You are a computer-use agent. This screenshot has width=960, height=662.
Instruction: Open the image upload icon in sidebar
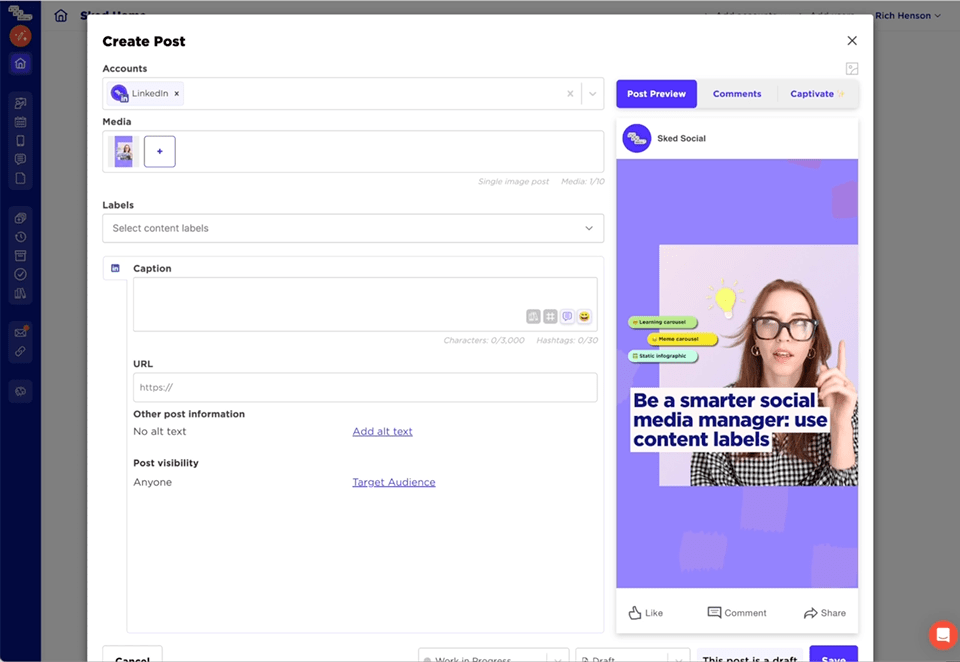pyautogui.click(x=20, y=103)
